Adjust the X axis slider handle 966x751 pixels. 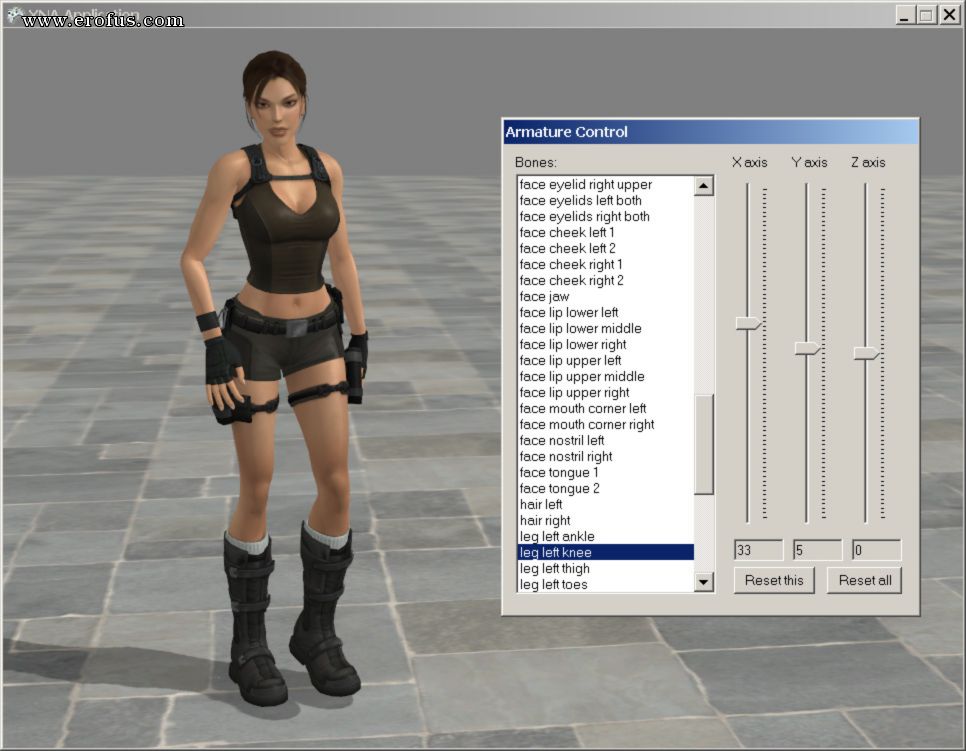tap(749, 323)
